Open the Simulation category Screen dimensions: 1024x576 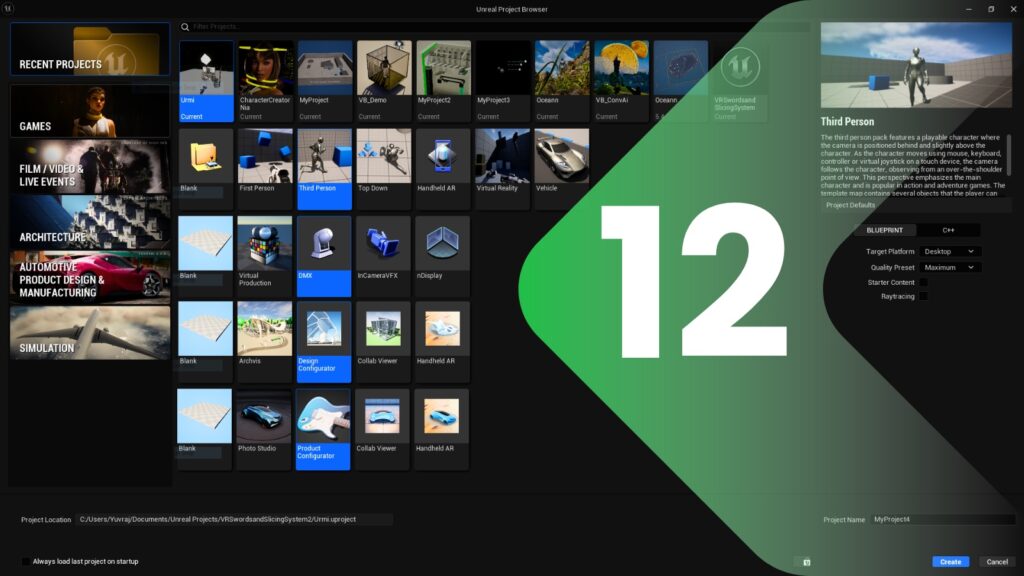tap(90, 333)
